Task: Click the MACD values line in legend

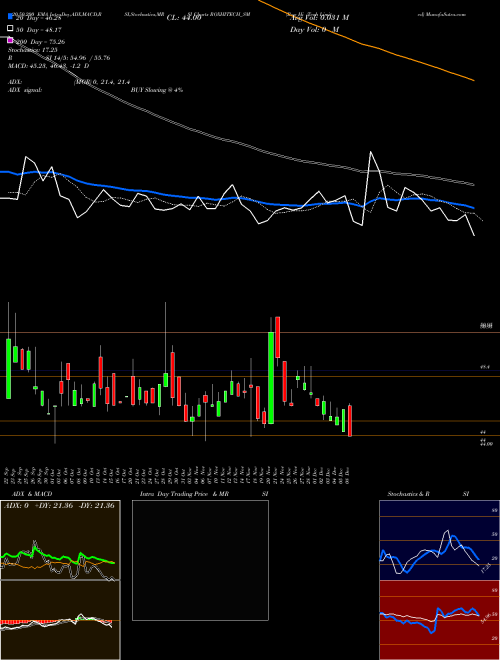Action: pyautogui.click(x=48, y=66)
